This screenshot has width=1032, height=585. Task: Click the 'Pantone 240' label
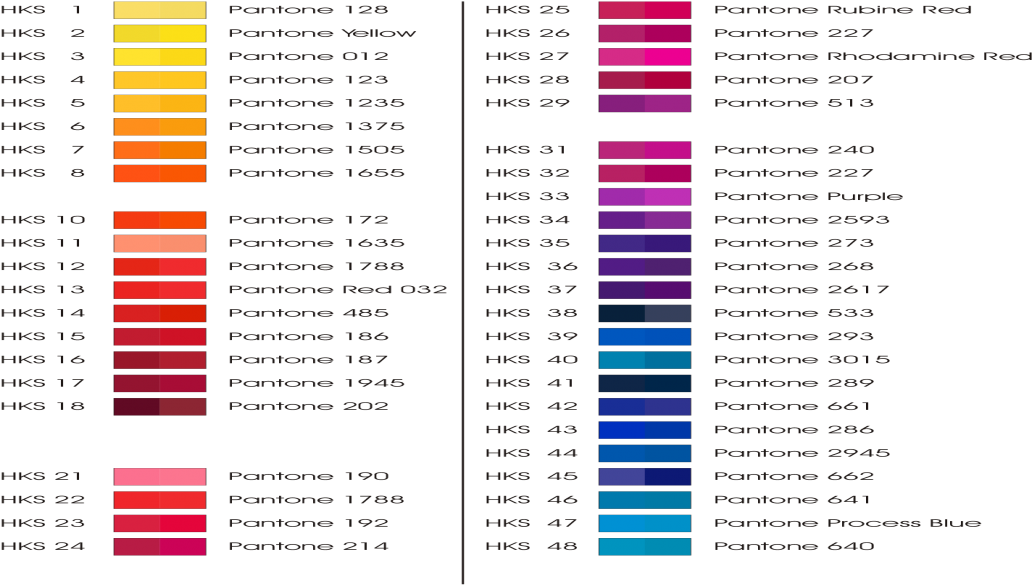794,149
